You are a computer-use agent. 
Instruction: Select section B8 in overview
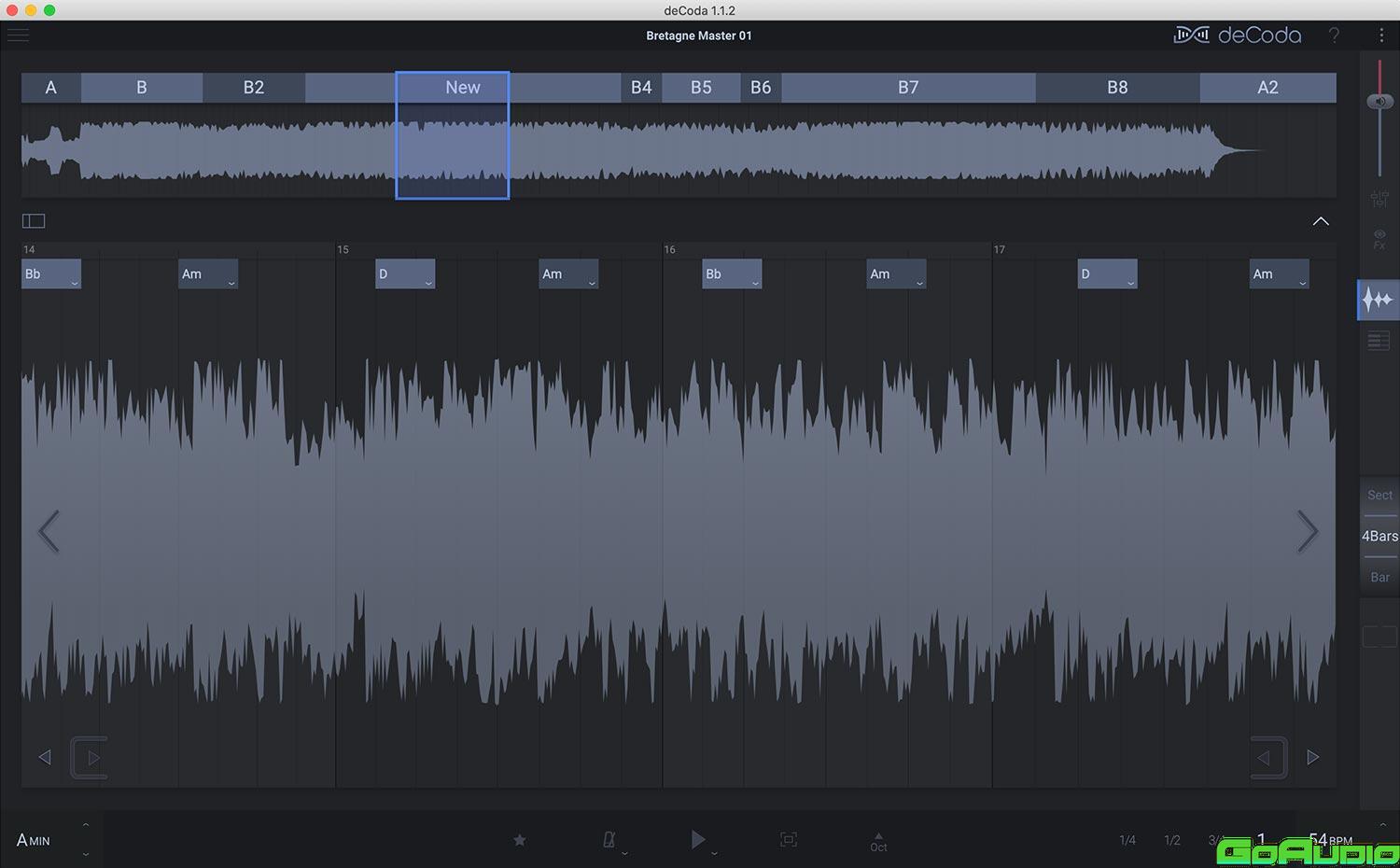tap(1117, 88)
